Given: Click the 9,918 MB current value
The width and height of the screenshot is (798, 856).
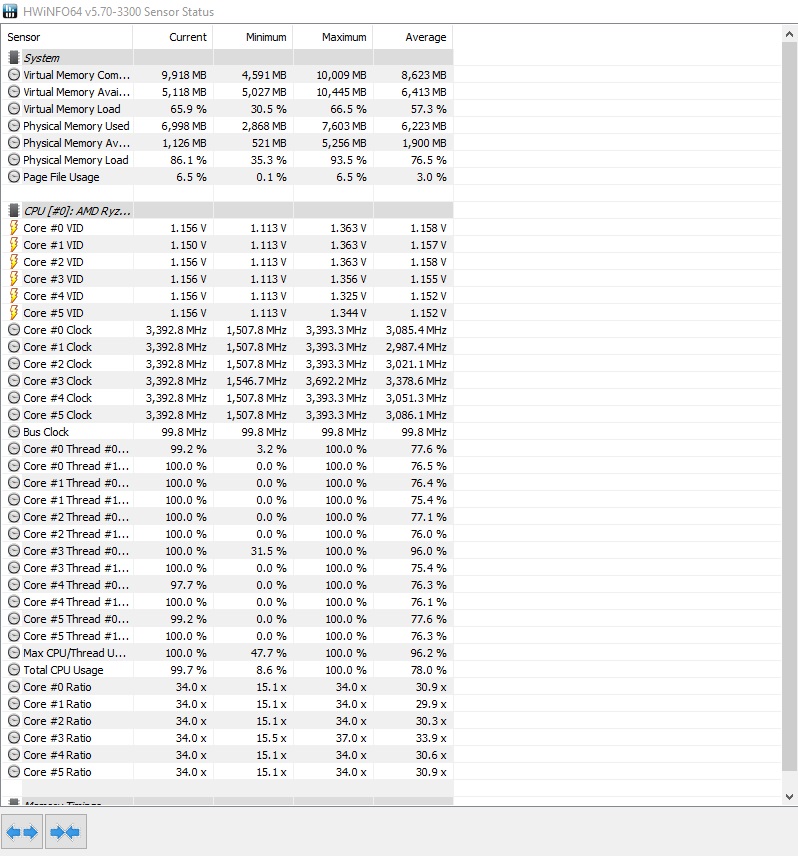Looking at the screenshot, I should pyautogui.click(x=183, y=75).
